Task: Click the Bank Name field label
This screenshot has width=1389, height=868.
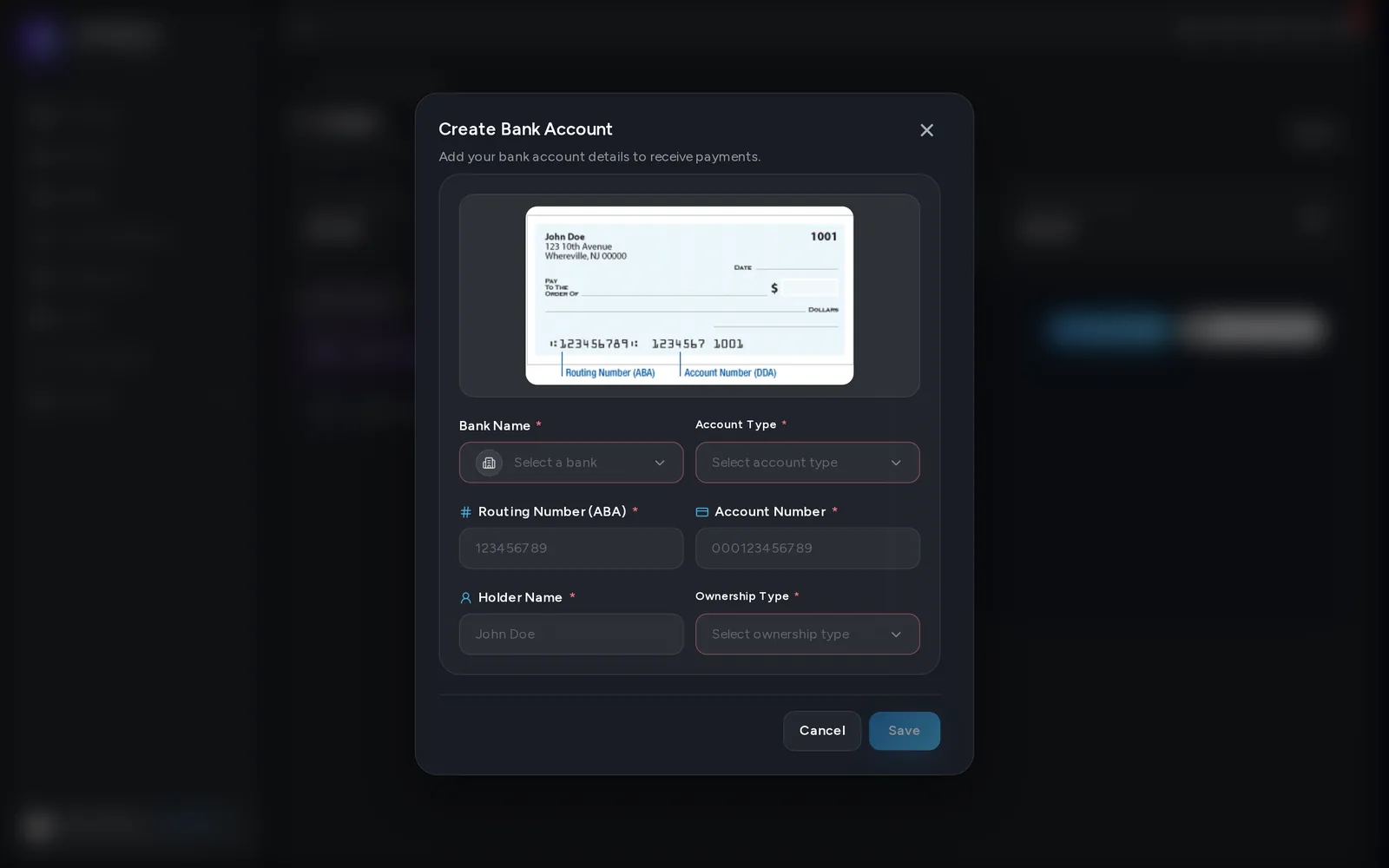Action: tap(495, 426)
